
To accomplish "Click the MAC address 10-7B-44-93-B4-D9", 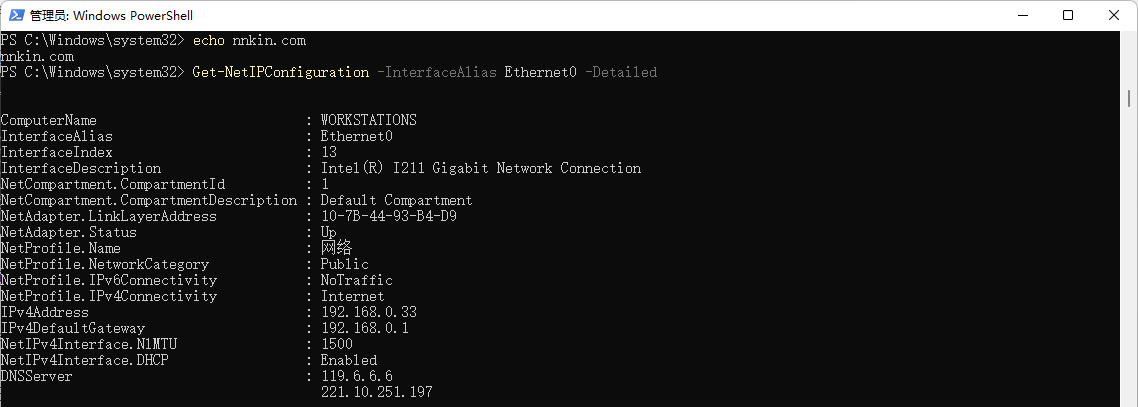I will [388, 216].
